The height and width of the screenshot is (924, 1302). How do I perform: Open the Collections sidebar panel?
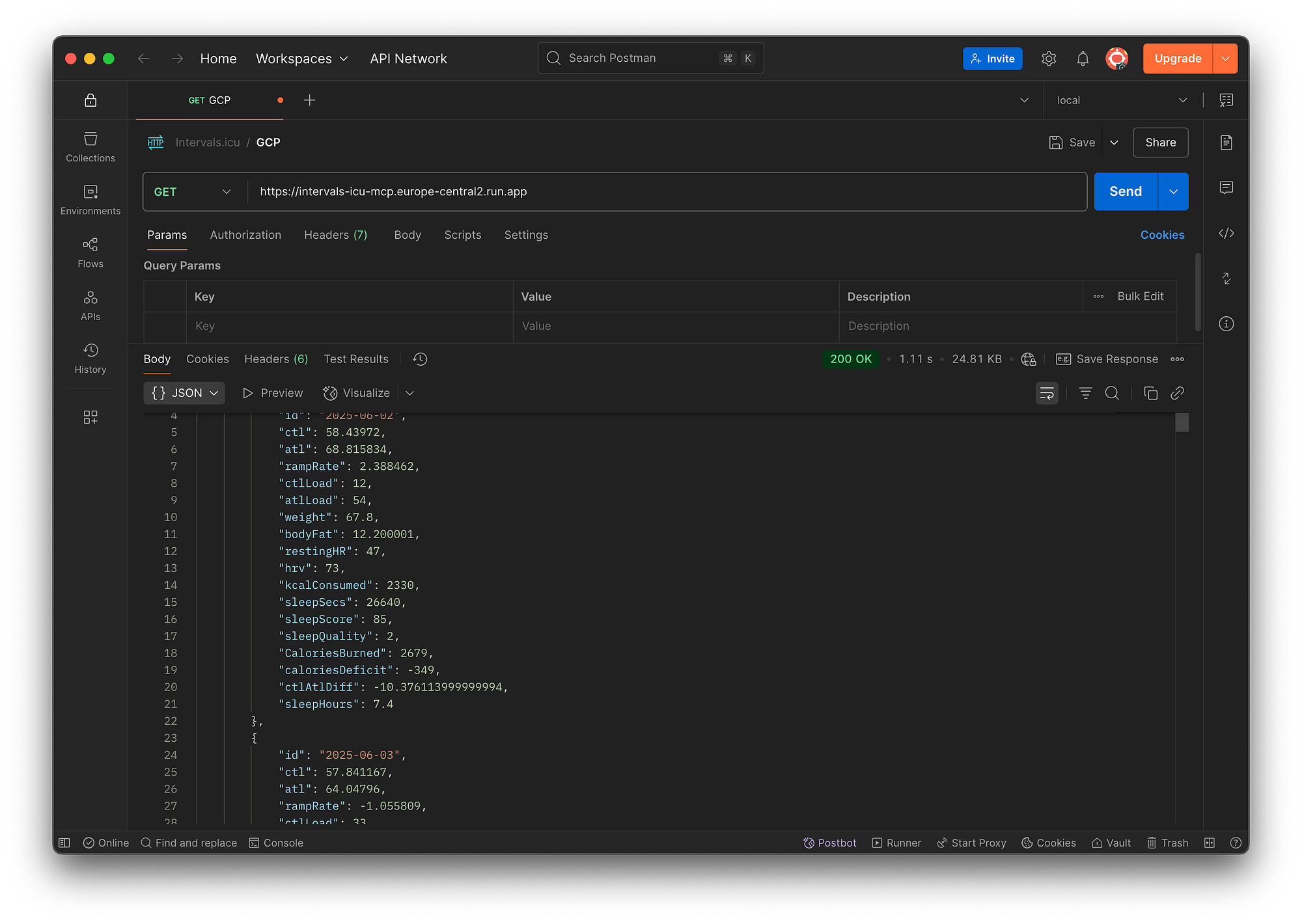coord(90,146)
